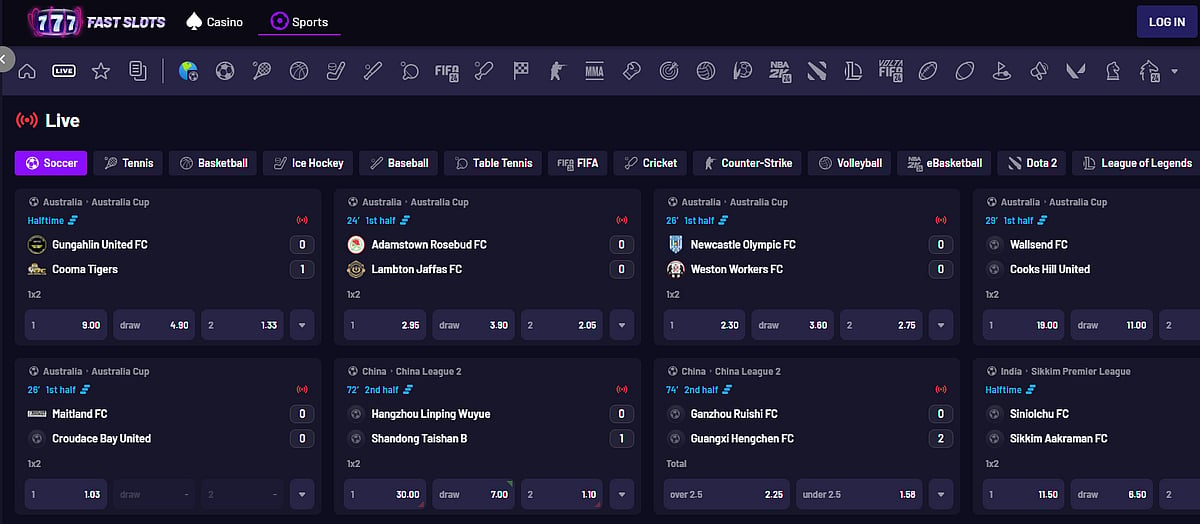Select the NBA 2K24 icon

[780, 71]
